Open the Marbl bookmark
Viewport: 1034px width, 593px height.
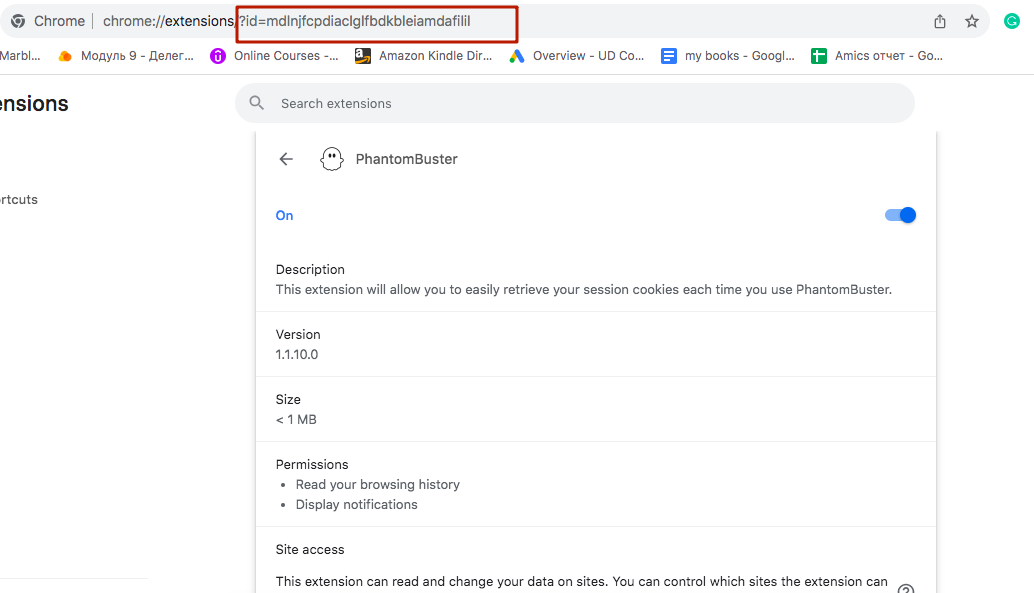tap(20, 56)
